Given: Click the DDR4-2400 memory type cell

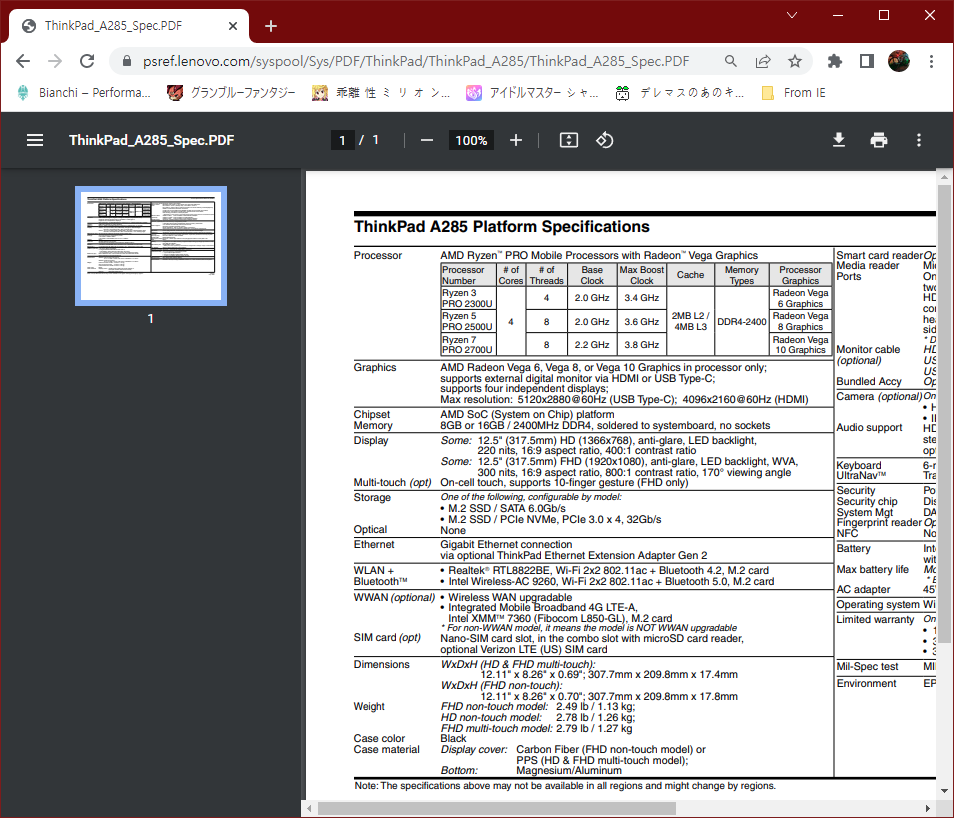Looking at the screenshot, I should click(742, 321).
